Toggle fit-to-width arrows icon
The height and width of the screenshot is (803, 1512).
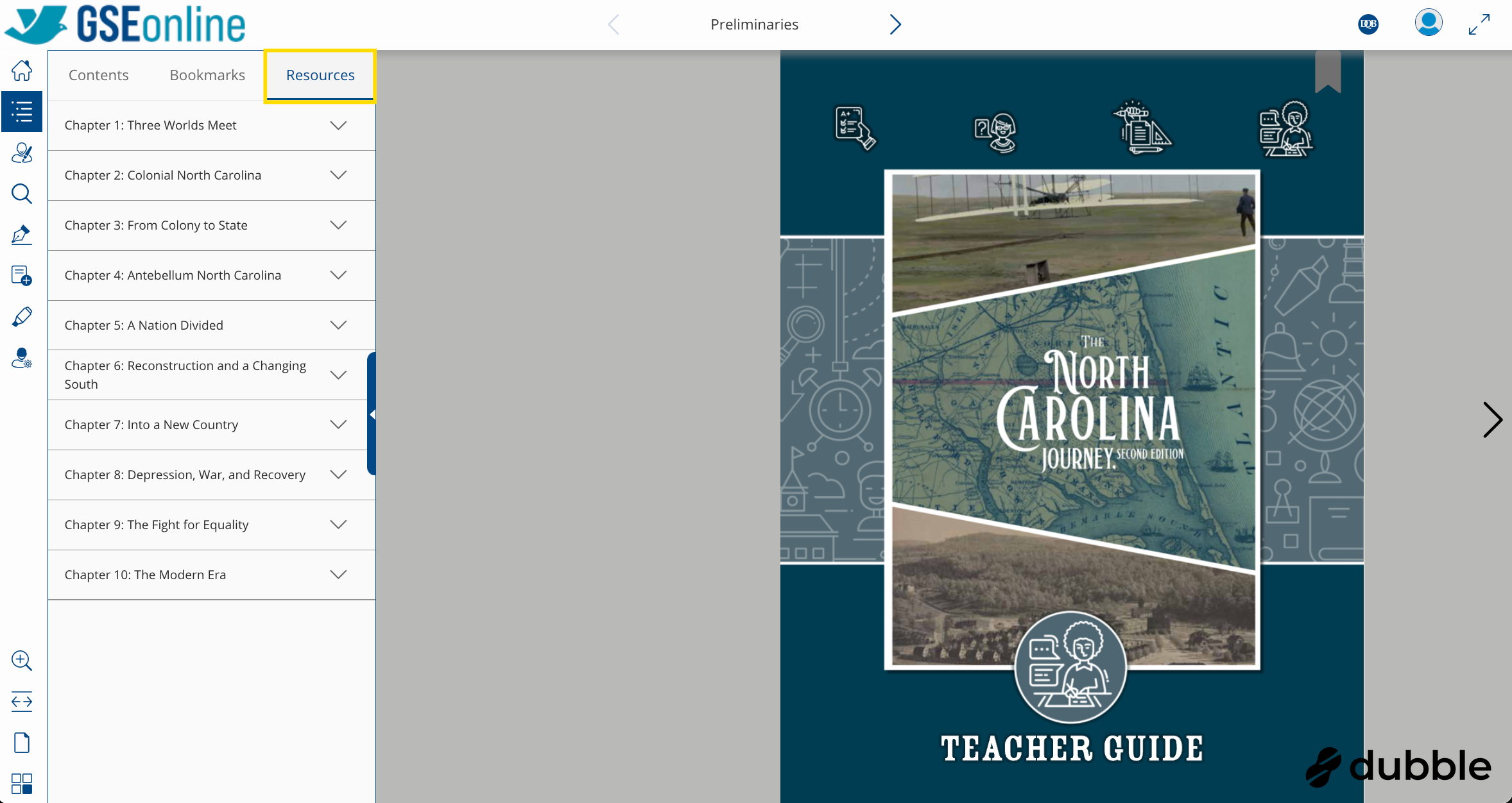click(22, 702)
